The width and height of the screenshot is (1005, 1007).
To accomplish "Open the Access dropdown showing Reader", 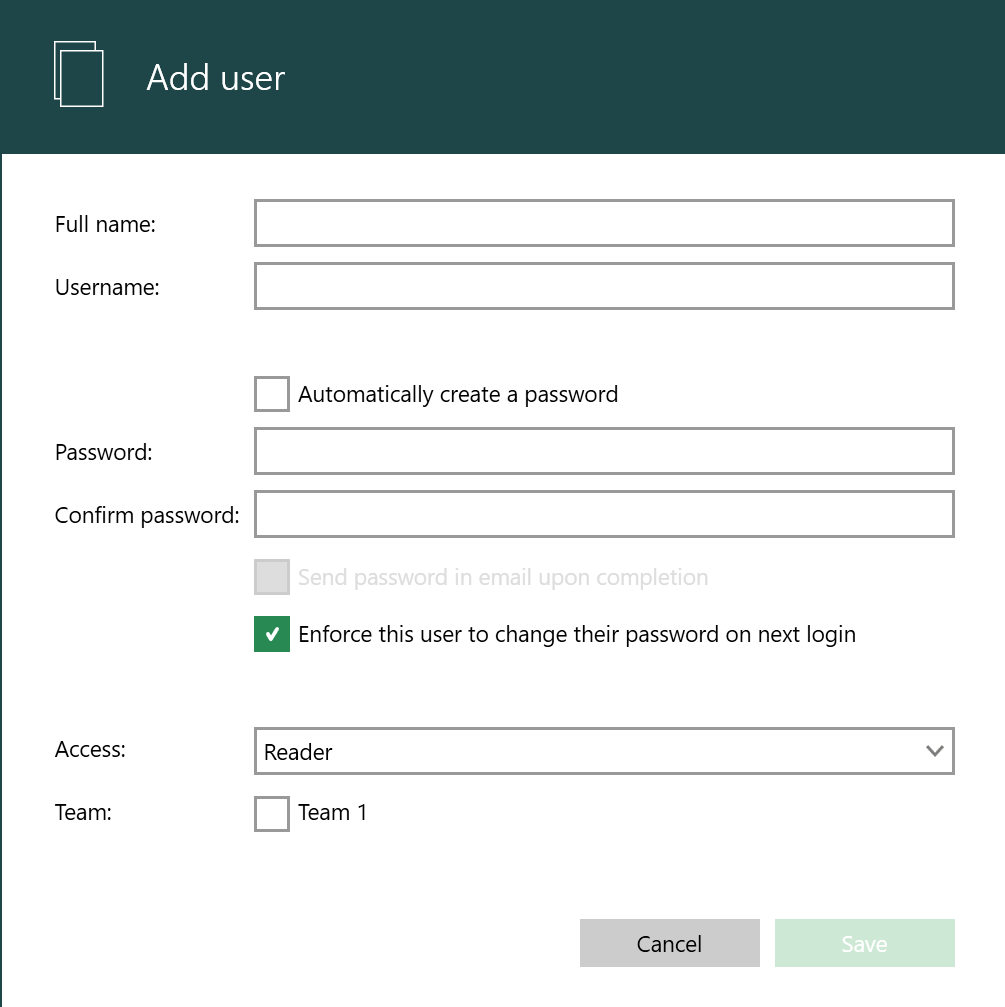I will (x=604, y=751).
